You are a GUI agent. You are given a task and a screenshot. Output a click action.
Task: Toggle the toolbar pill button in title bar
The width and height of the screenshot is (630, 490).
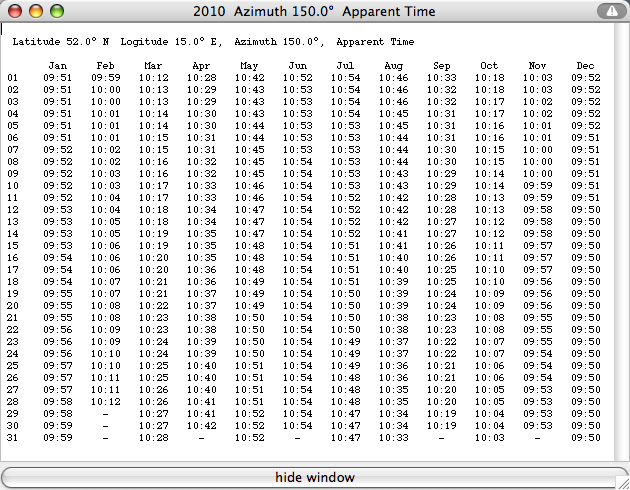click(611, 11)
